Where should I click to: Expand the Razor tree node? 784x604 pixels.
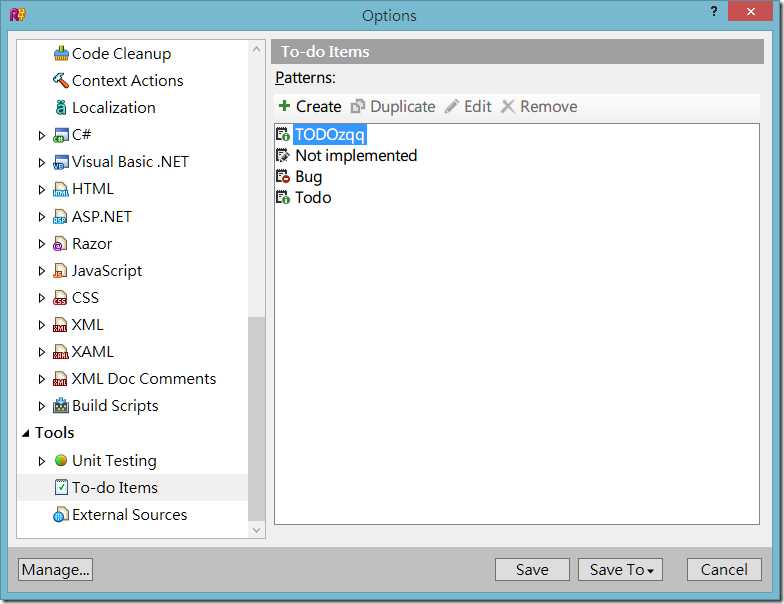coord(42,244)
